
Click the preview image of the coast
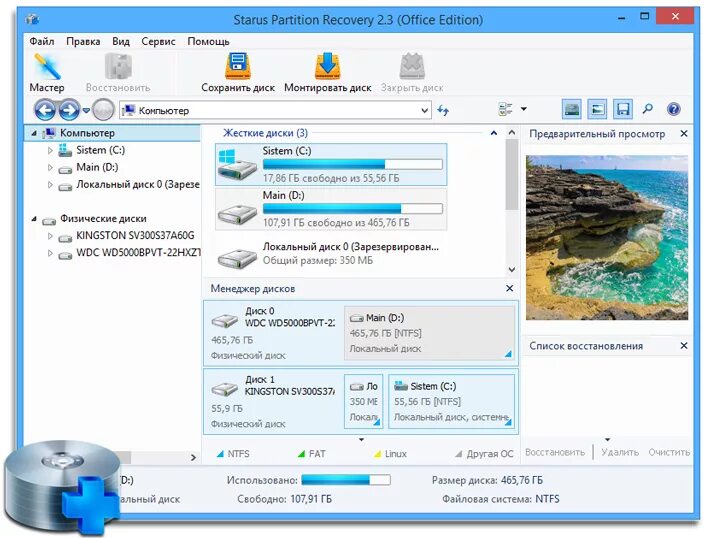point(607,238)
